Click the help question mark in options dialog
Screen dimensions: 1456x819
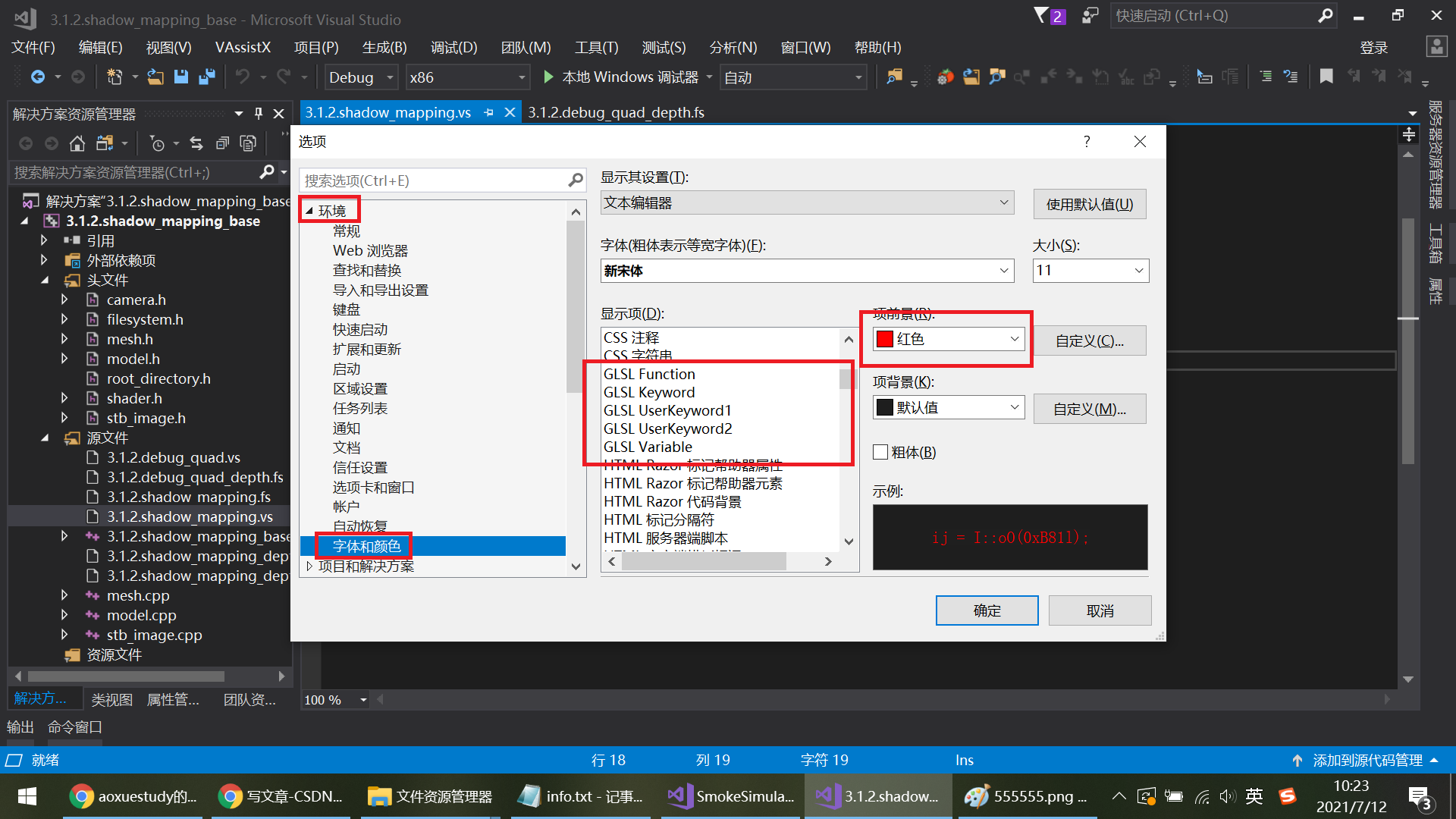[x=1087, y=142]
